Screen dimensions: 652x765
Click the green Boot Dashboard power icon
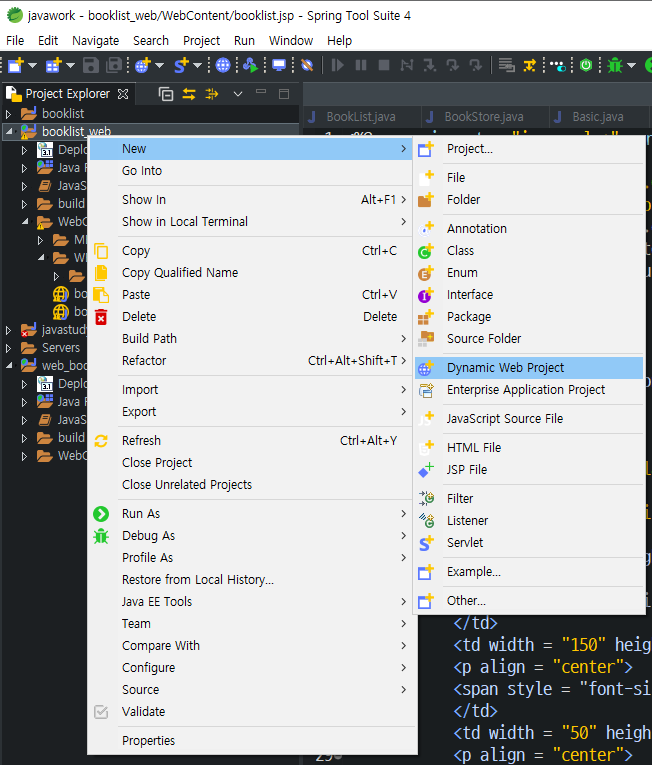point(586,65)
